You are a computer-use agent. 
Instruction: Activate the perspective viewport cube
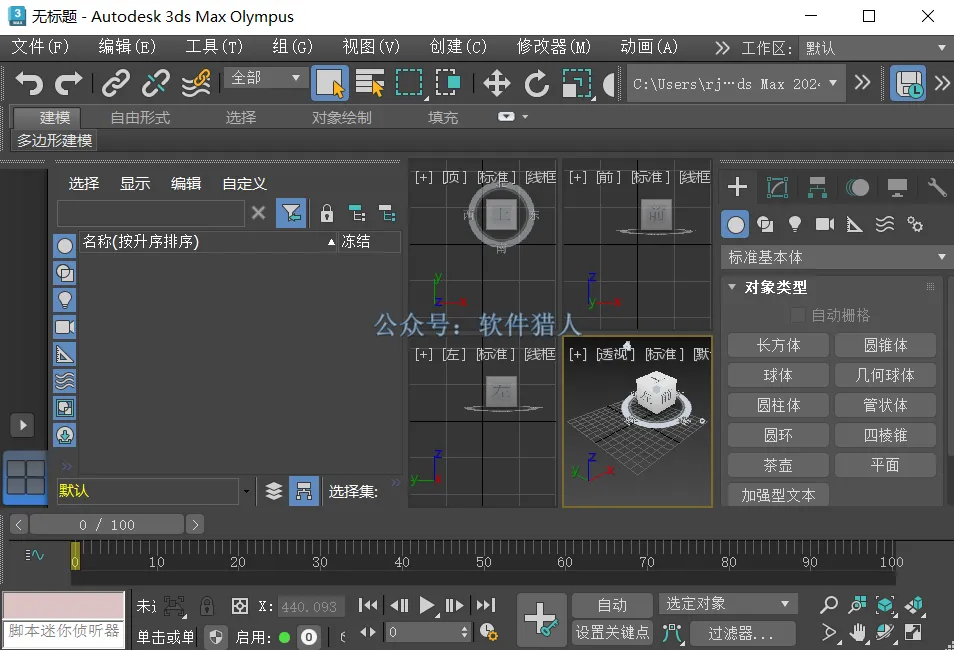656,394
